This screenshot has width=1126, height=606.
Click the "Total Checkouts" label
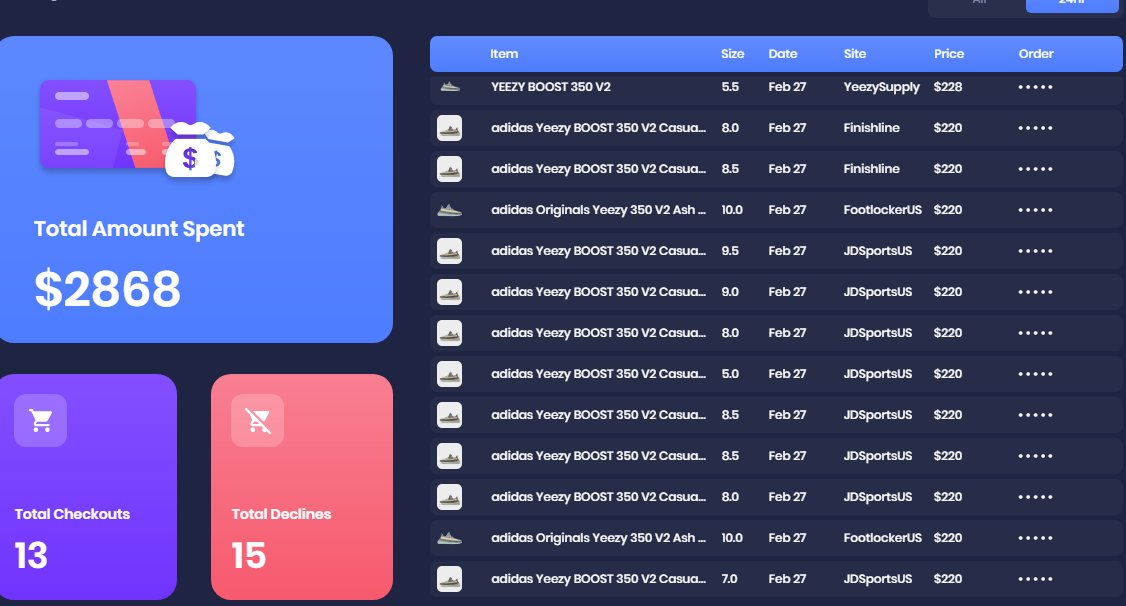click(x=73, y=514)
